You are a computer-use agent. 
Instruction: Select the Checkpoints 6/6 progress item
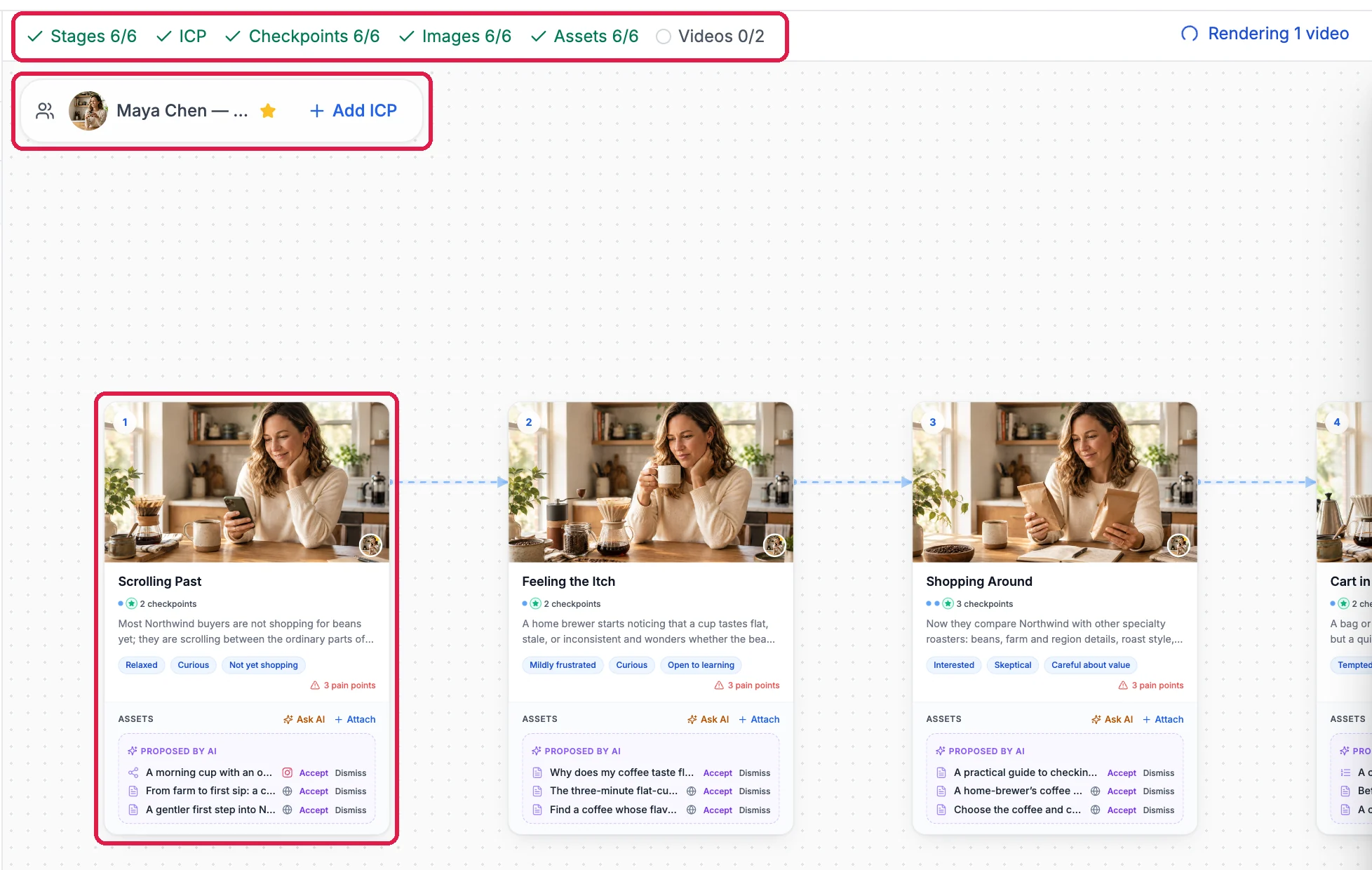point(302,36)
